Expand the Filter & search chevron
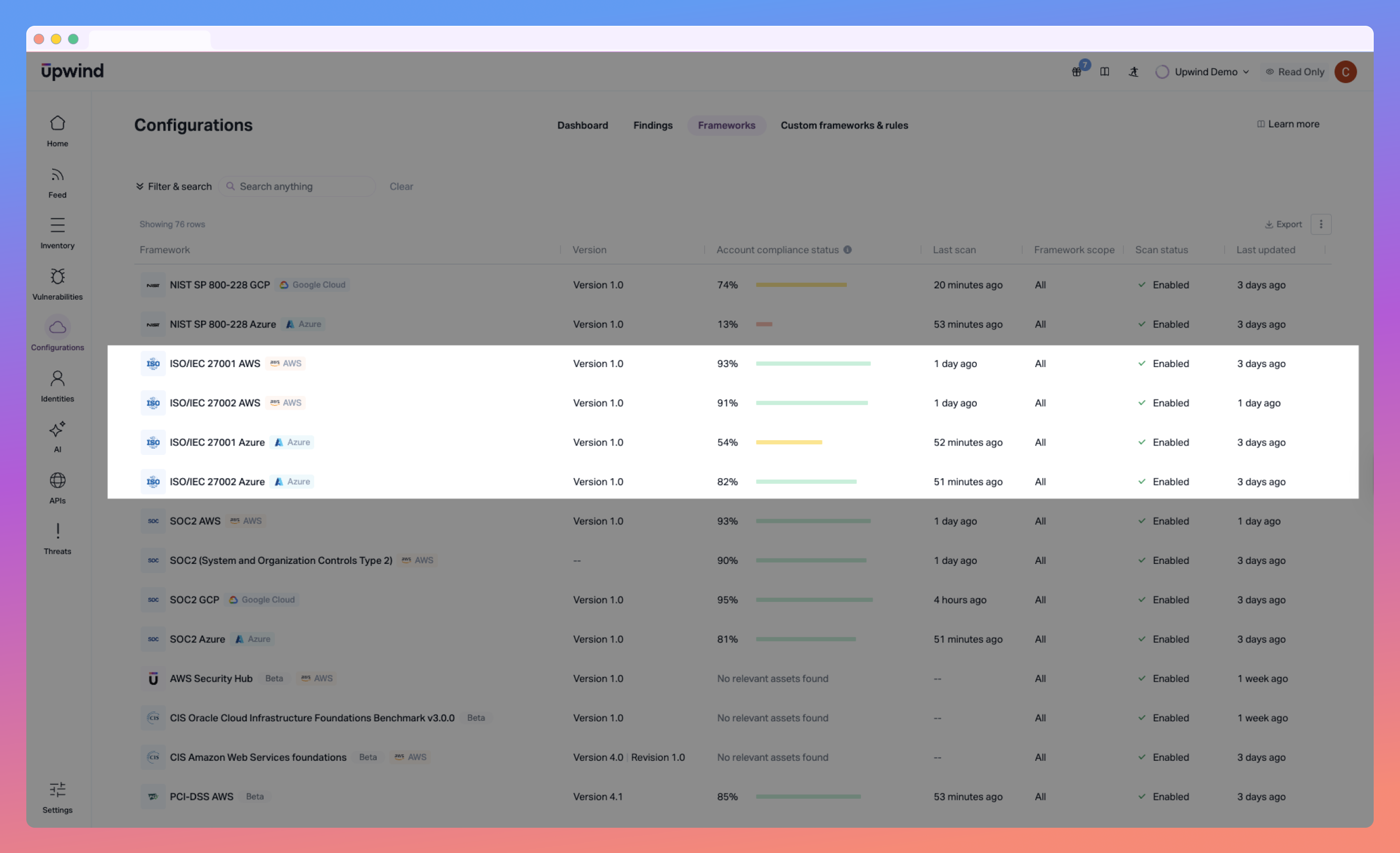This screenshot has height=853, width=1400. click(140, 186)
